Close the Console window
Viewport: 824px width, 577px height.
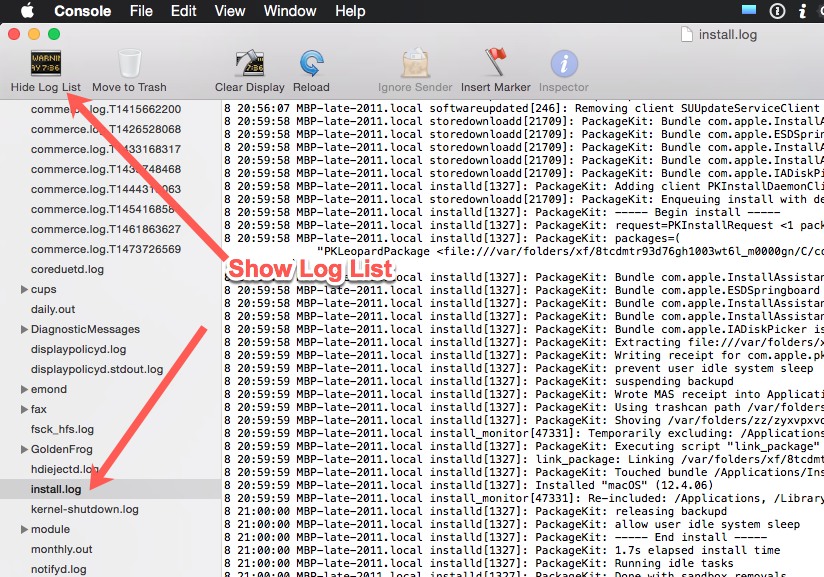point(14,34)
